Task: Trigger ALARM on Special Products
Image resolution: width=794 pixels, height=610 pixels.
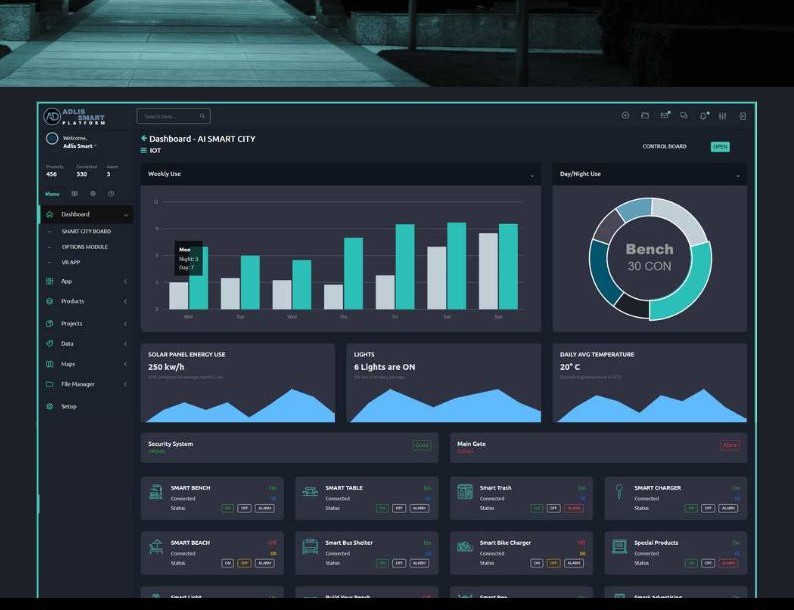Action: coord(728,563)
